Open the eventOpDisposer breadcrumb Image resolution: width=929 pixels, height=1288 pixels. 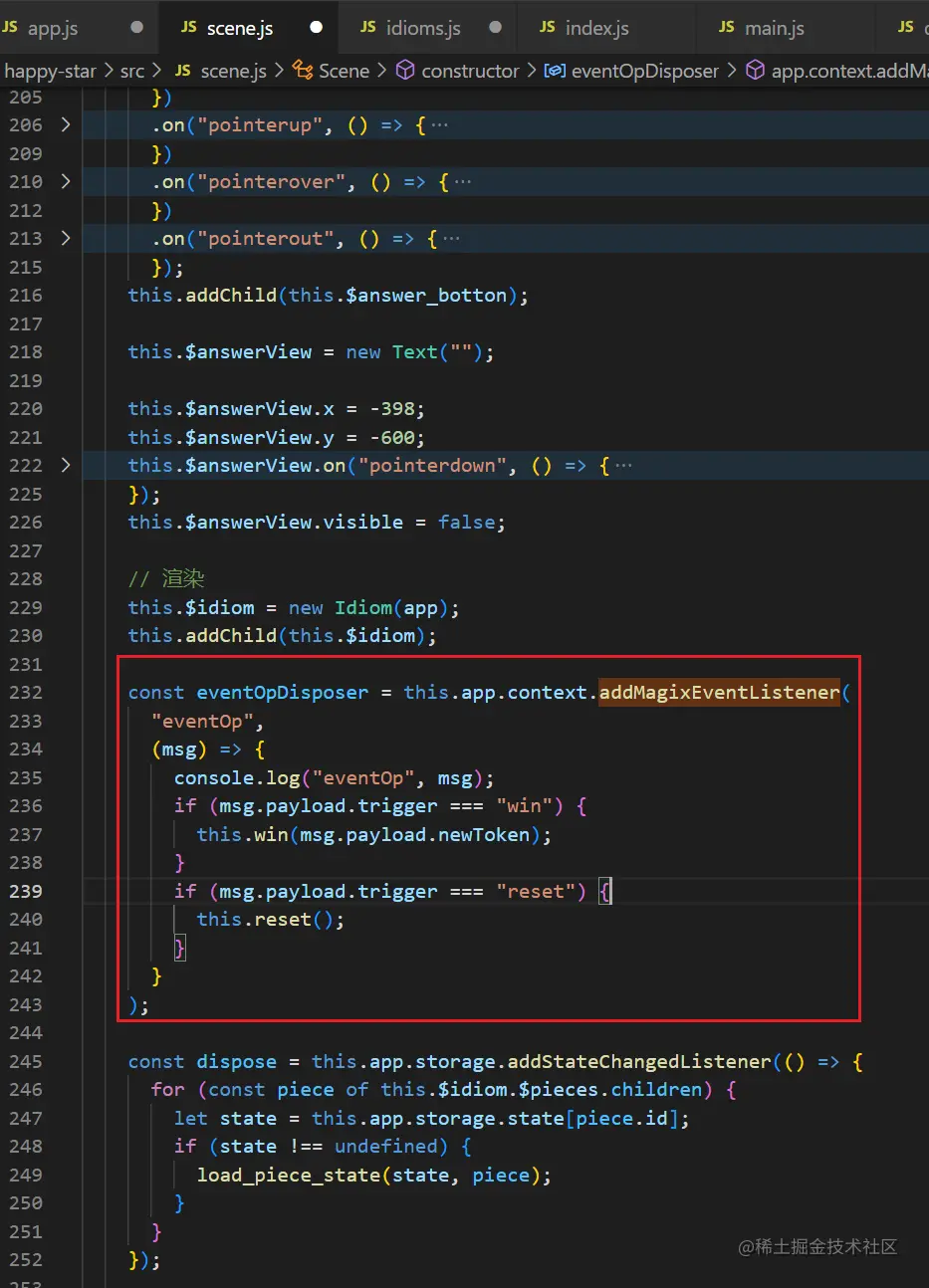click(645, 71)
